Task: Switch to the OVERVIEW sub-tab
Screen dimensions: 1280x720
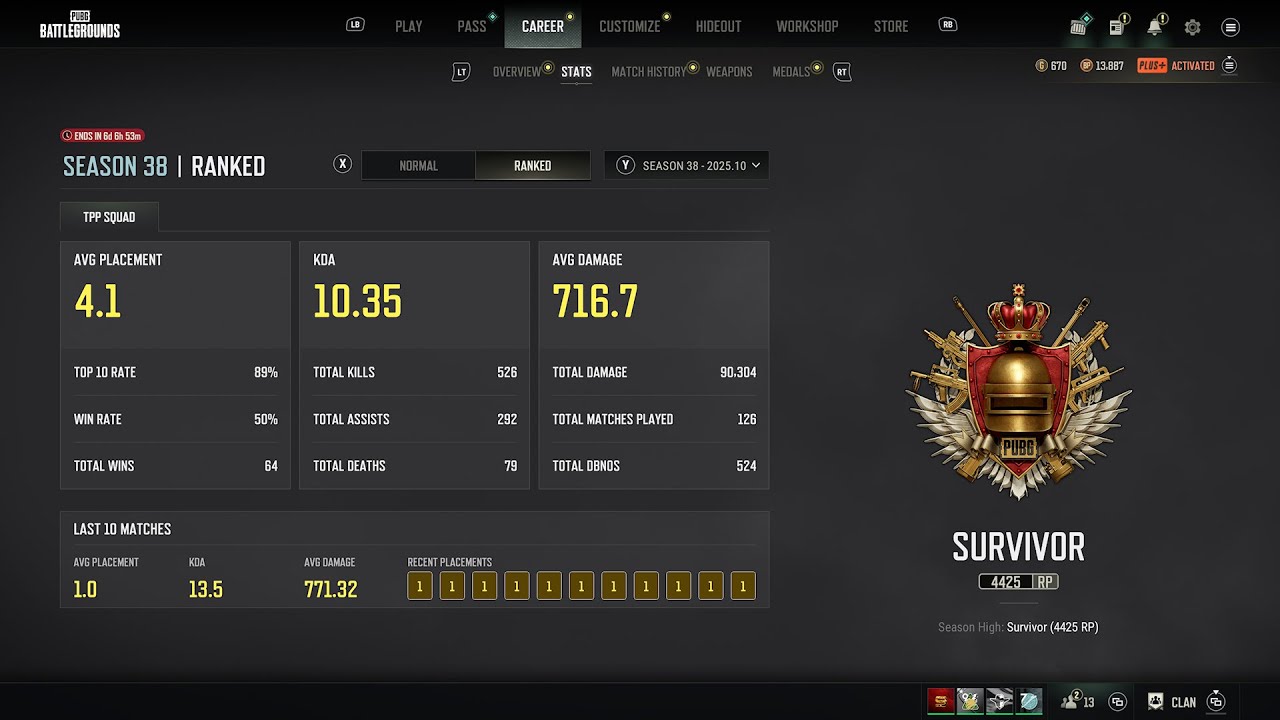Action: [x=517, y=72]
